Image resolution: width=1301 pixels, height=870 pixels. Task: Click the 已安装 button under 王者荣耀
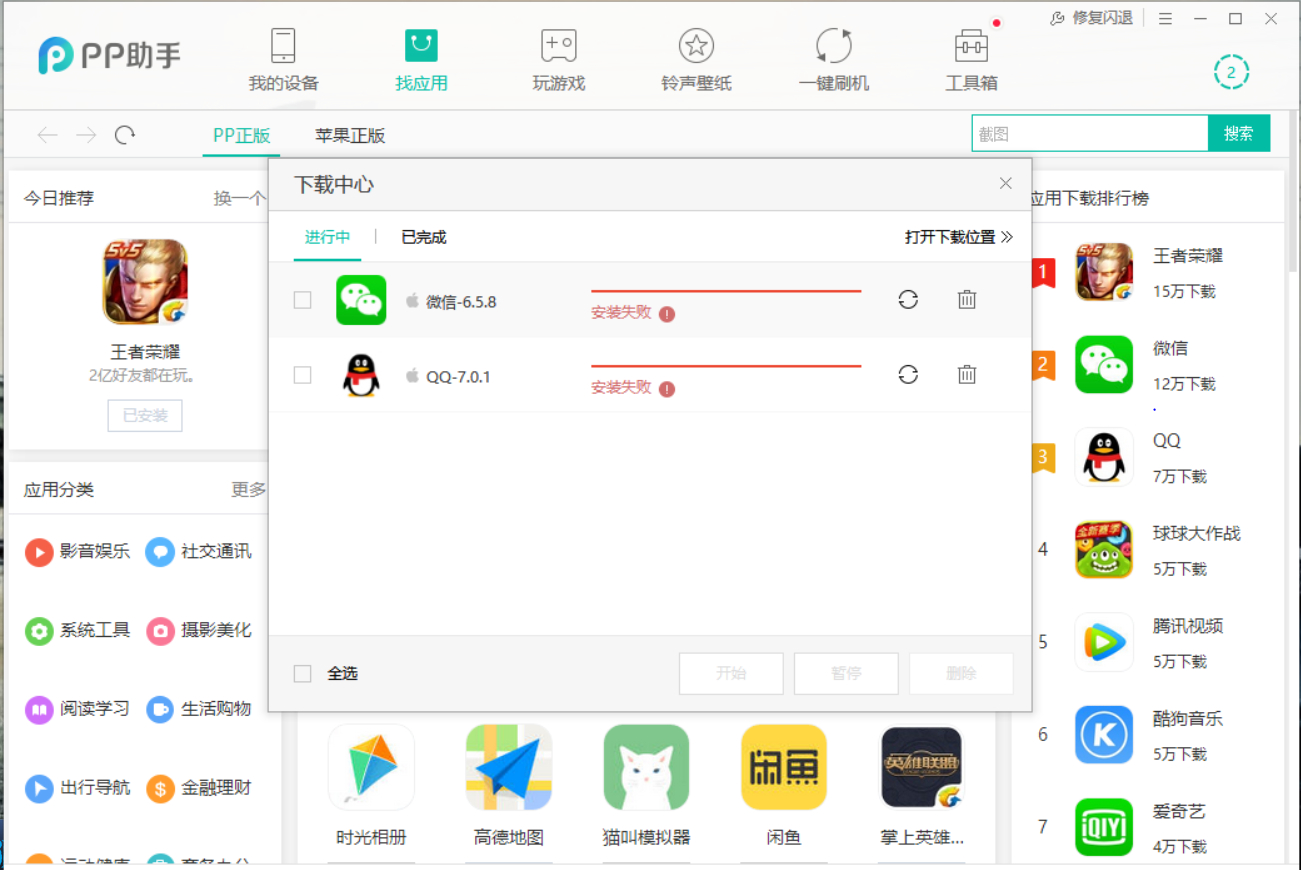coord(145,416)
